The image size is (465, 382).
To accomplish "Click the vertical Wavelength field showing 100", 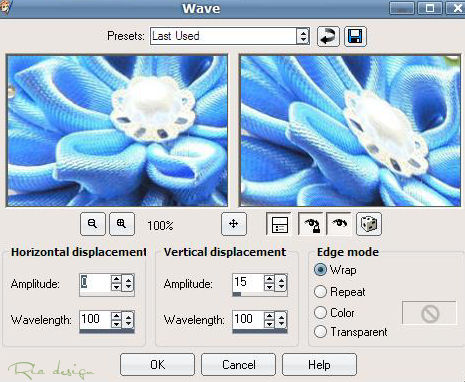I will click(x=248, y=320).
